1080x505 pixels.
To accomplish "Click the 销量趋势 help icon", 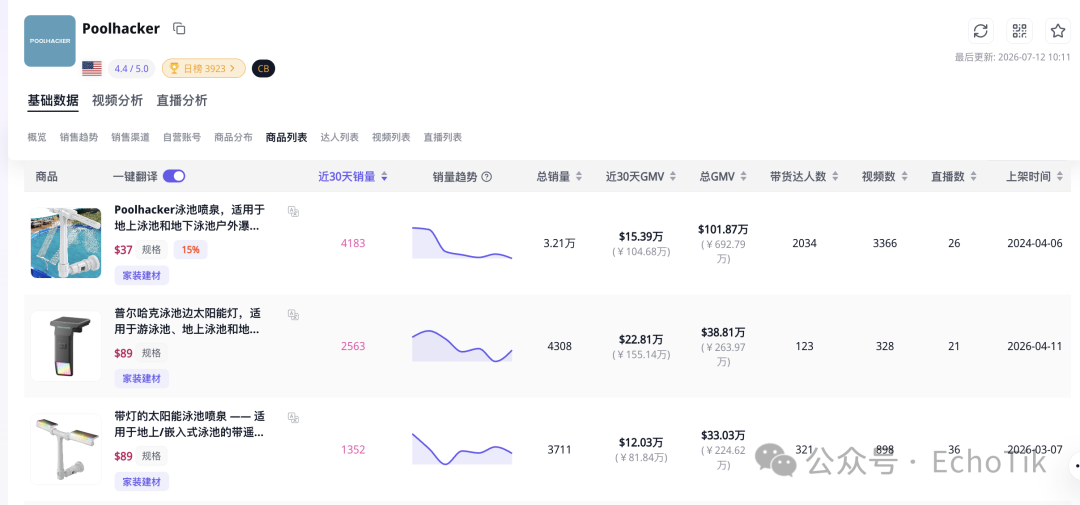I will 486,176.
